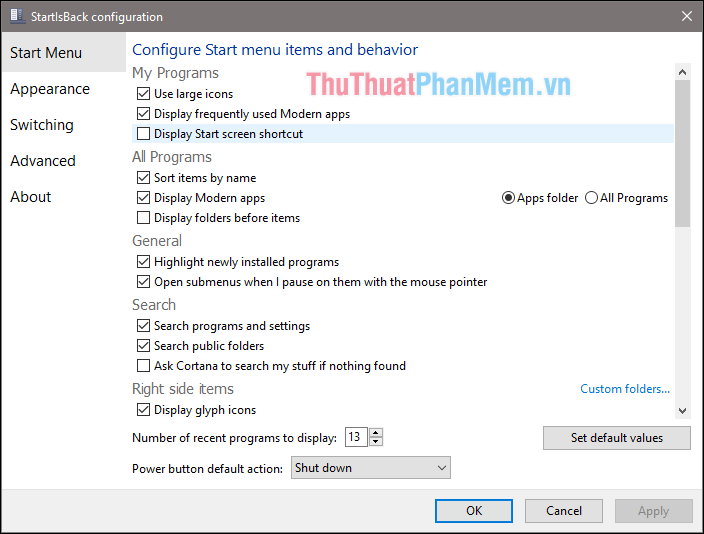Viewport: 704px width, 534px height.
Task: Select the Start Menu tab
Action: tap(64, 53)
